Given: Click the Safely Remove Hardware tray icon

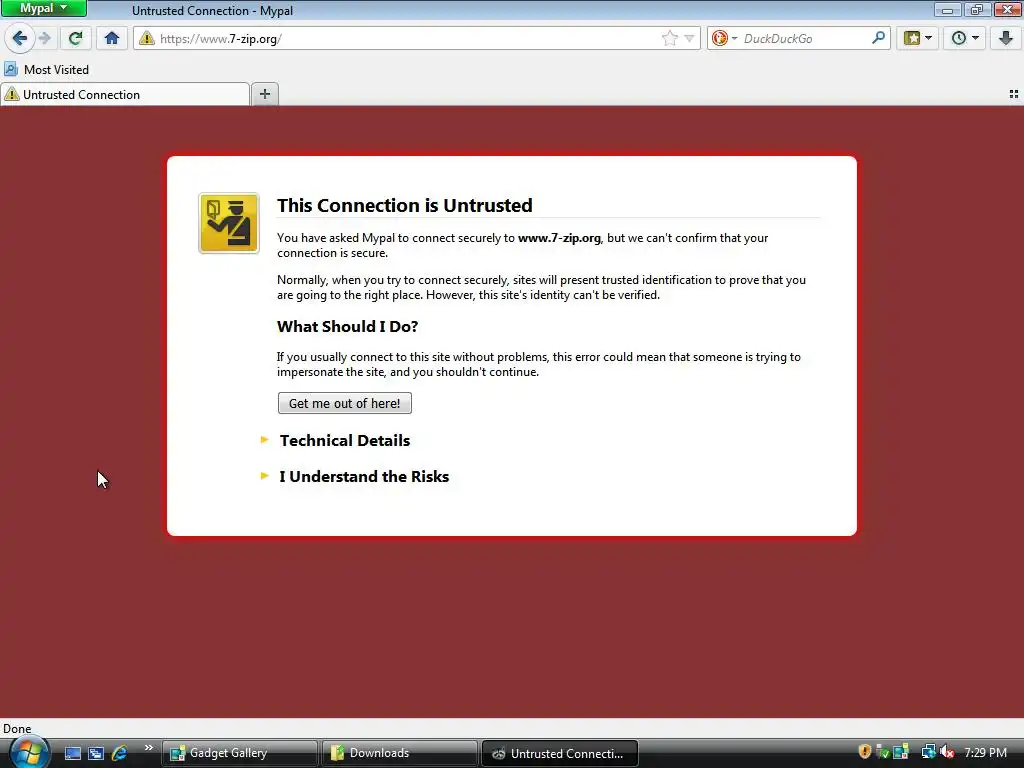Looking at the screenshot, I should click(882, 752).
